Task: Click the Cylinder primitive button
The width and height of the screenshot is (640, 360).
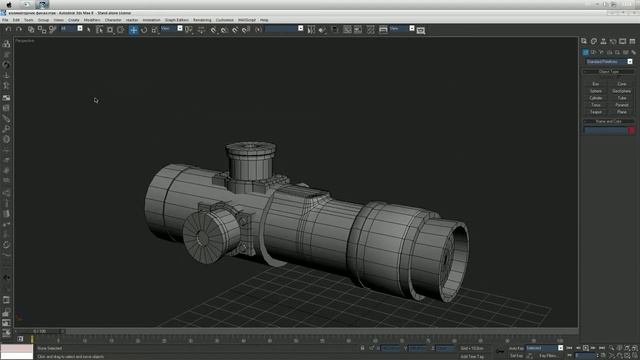Action: click(x=596, y=98)
